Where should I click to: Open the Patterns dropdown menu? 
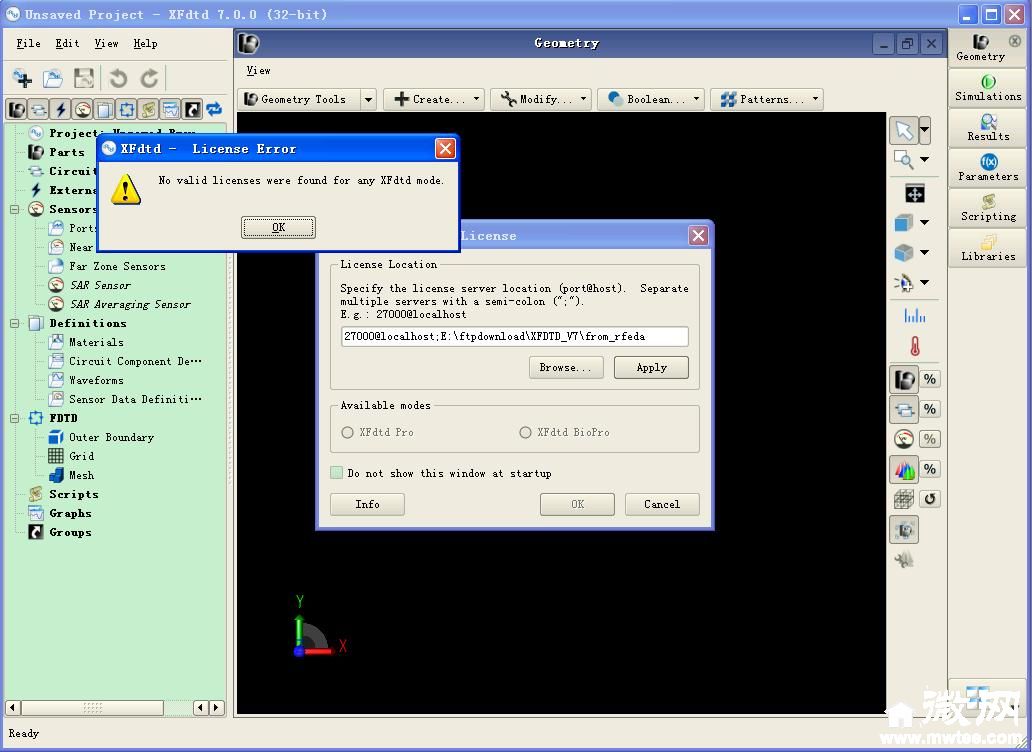coord(767,99)
